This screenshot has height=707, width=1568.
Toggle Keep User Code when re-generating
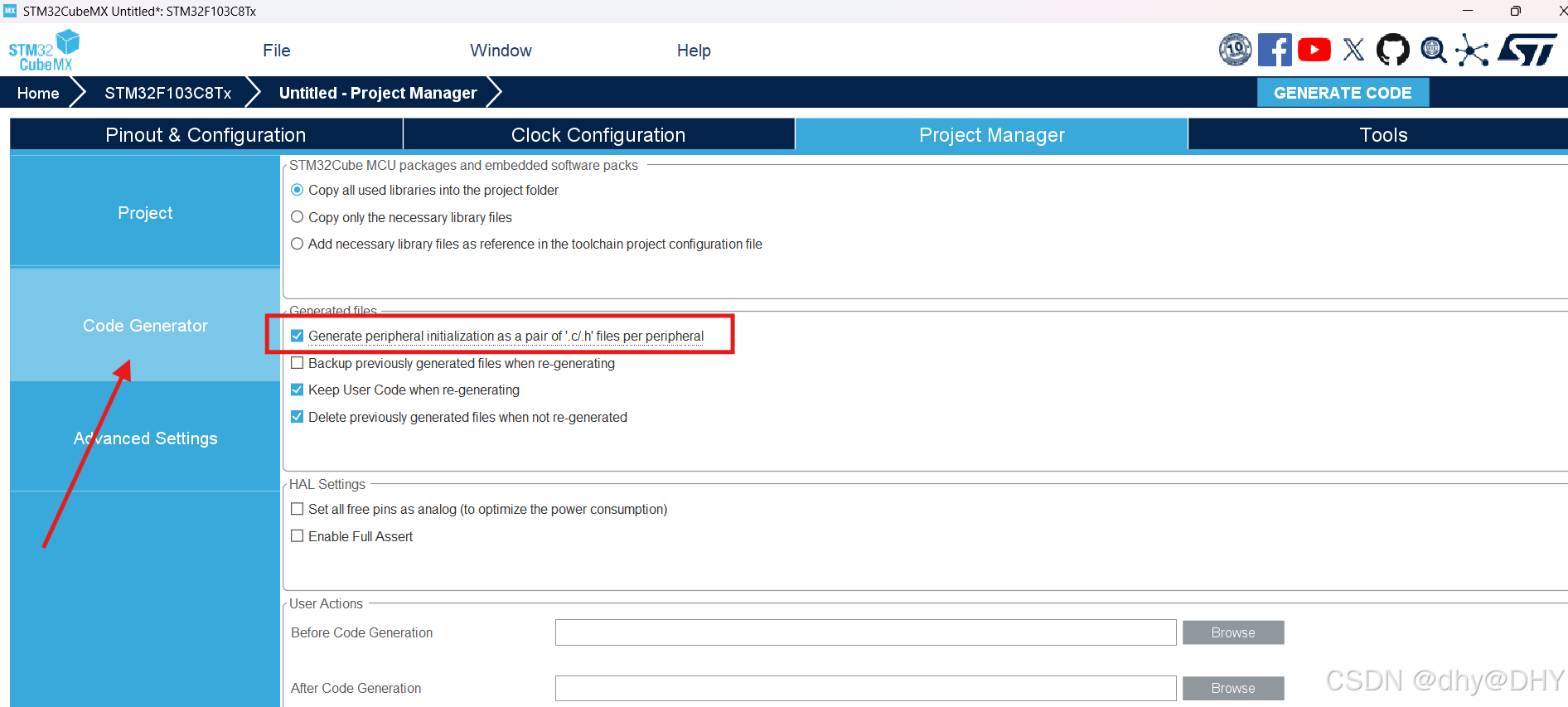tap(297, 390)
